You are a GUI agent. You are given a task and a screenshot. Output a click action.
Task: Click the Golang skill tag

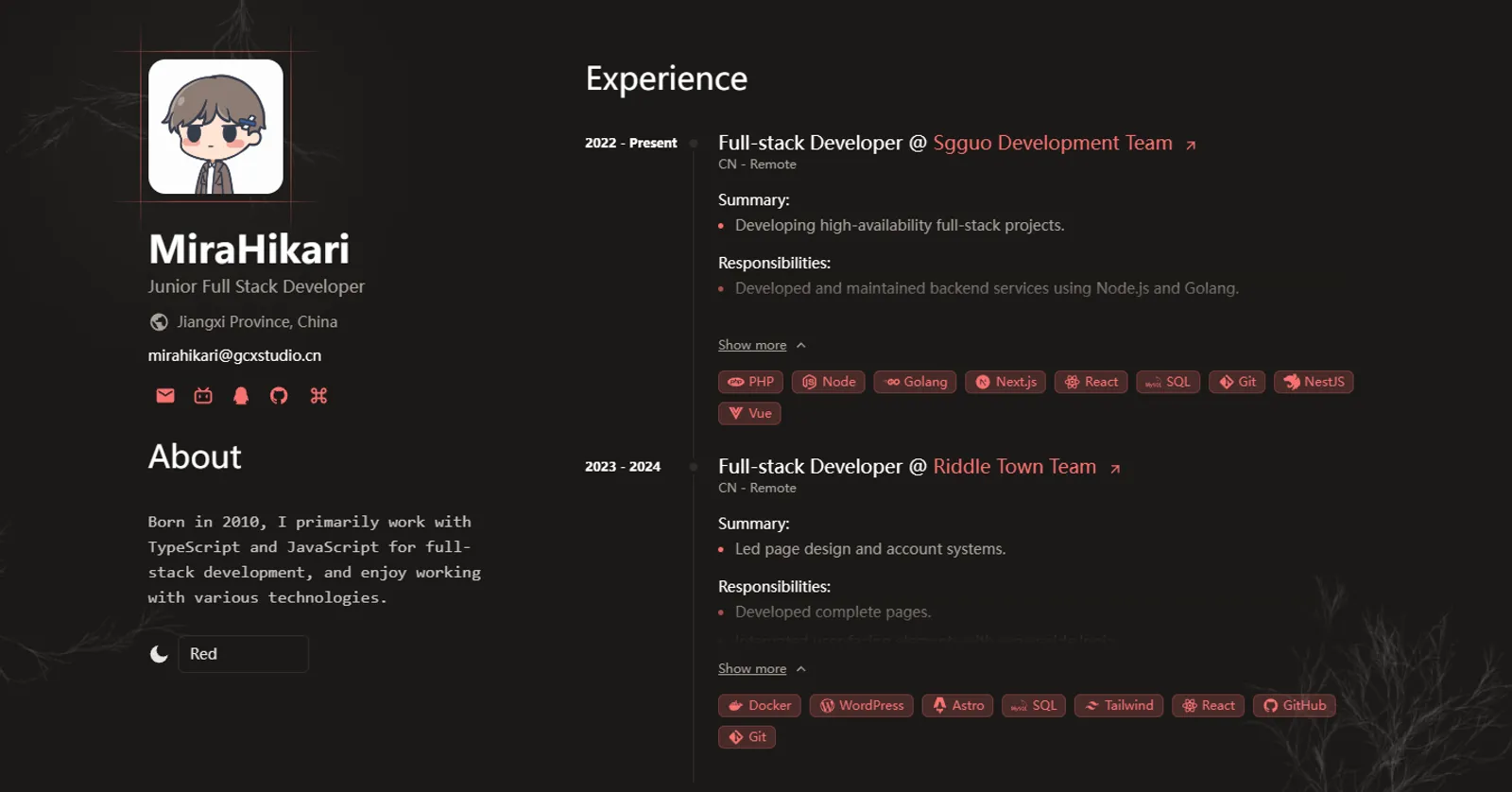click(915, 382)
